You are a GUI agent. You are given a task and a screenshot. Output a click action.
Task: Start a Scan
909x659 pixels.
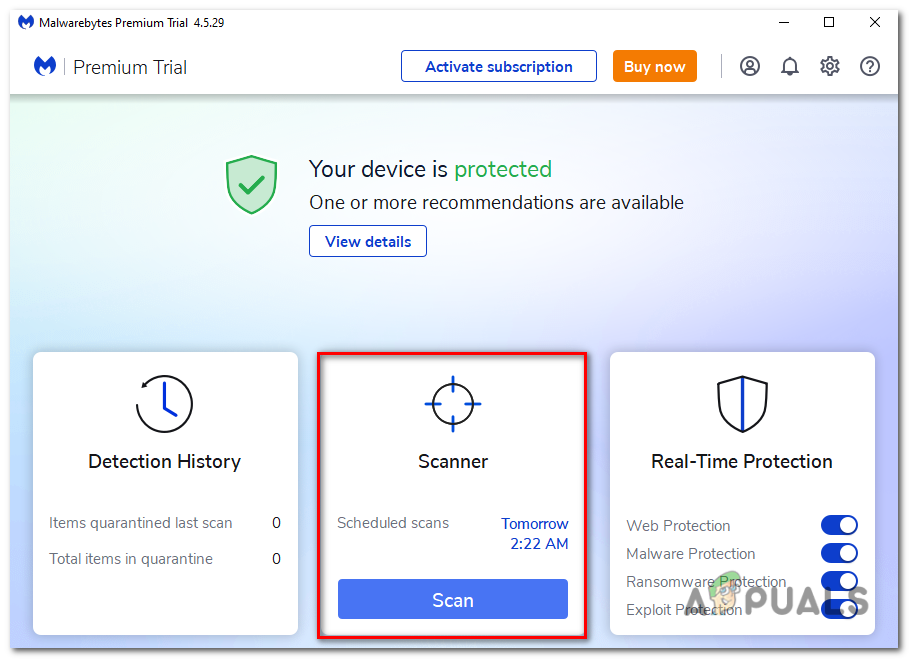(452, 599)
